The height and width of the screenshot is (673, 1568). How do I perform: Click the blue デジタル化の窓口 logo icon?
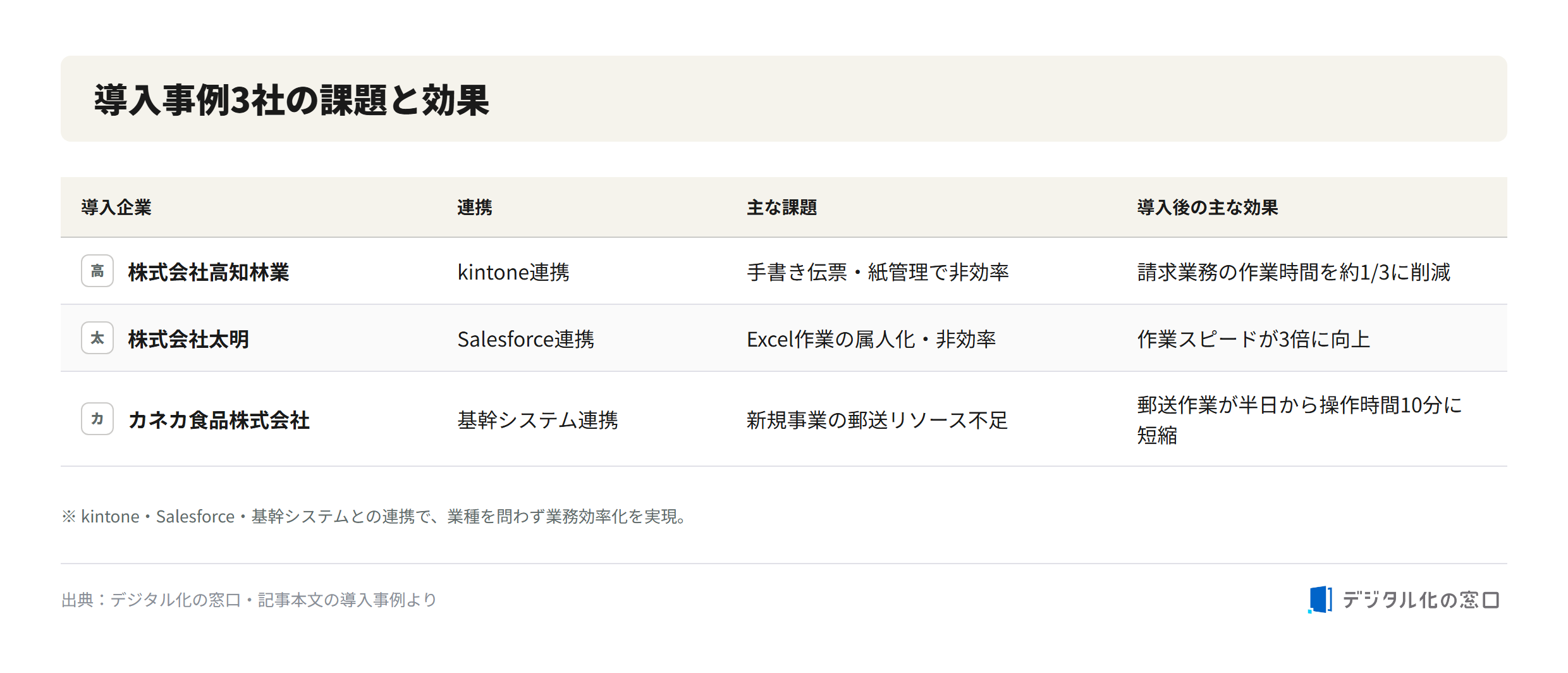point(1320,599)
